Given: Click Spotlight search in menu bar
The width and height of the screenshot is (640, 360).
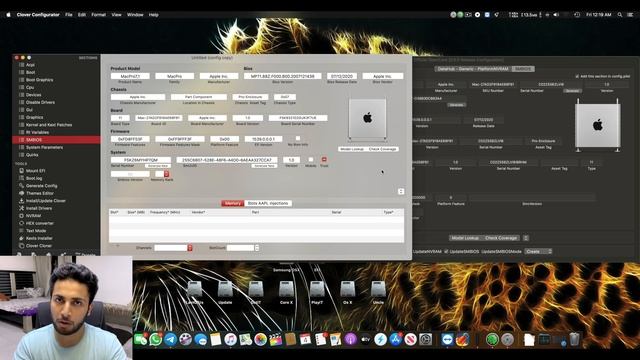Looking at the screenshot, I should (620, 15).
